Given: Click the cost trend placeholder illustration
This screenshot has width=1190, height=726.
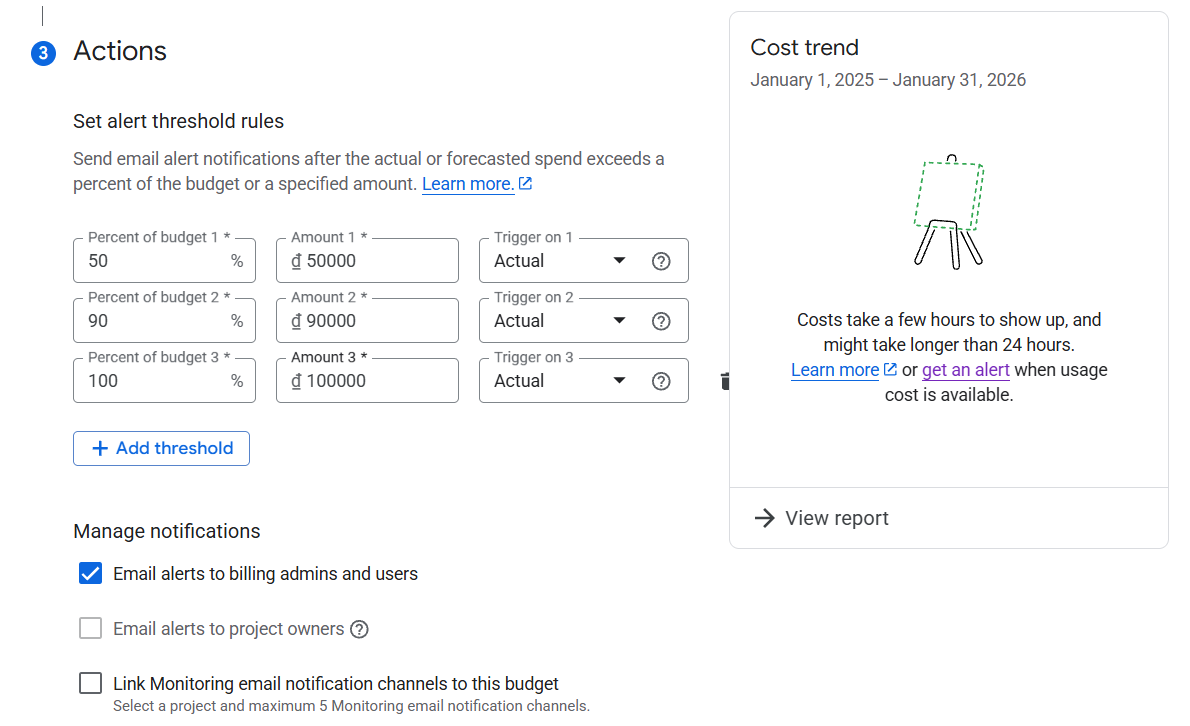Looking at the screenshot, I should 948,211.
